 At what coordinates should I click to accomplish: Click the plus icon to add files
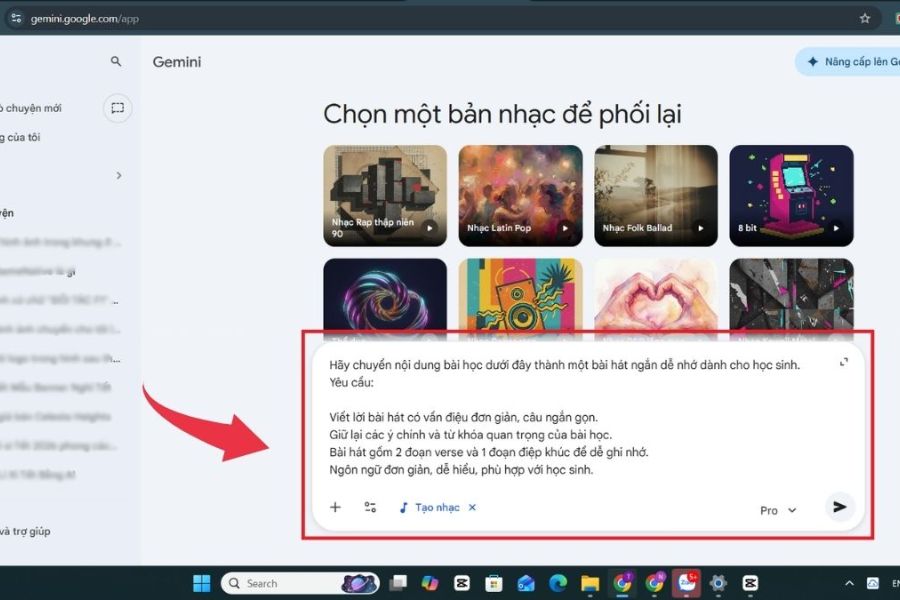point(335,507)
